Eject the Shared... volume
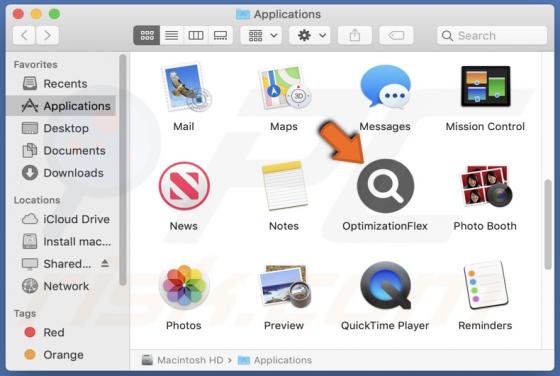This screenshot has width=560, height=376. click(x=105, y=264)
